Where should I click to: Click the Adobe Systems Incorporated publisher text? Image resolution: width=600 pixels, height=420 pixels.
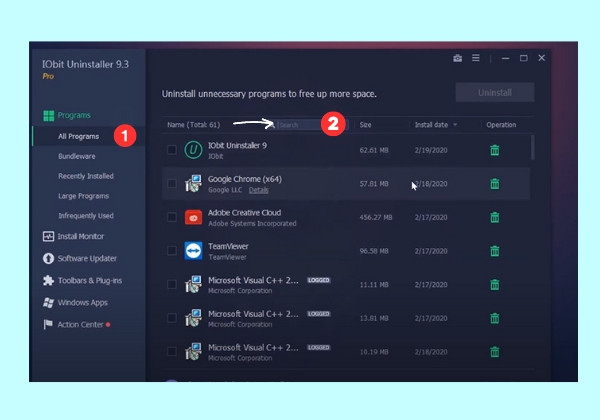coord(252,223)
